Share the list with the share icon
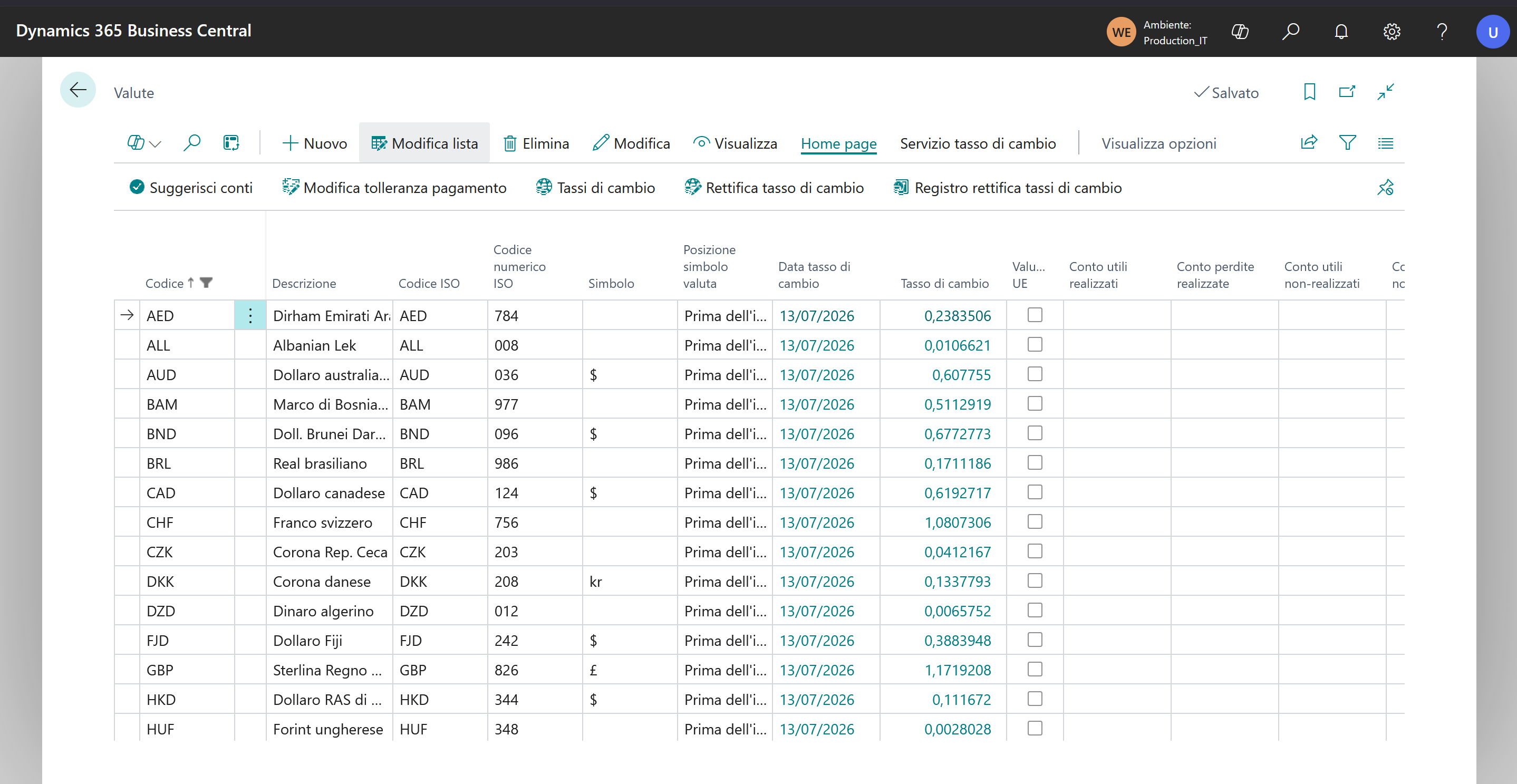Screen dimensions: 1517x784 (1309, 142)
